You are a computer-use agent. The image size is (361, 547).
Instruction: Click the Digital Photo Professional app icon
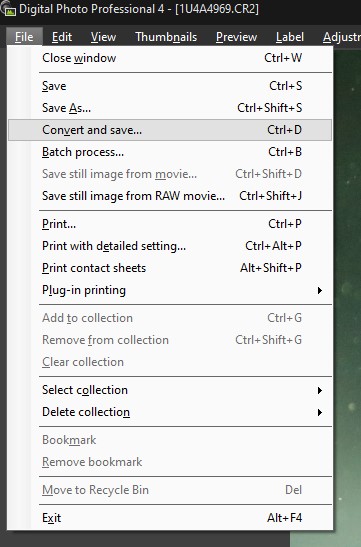(8, 9)
